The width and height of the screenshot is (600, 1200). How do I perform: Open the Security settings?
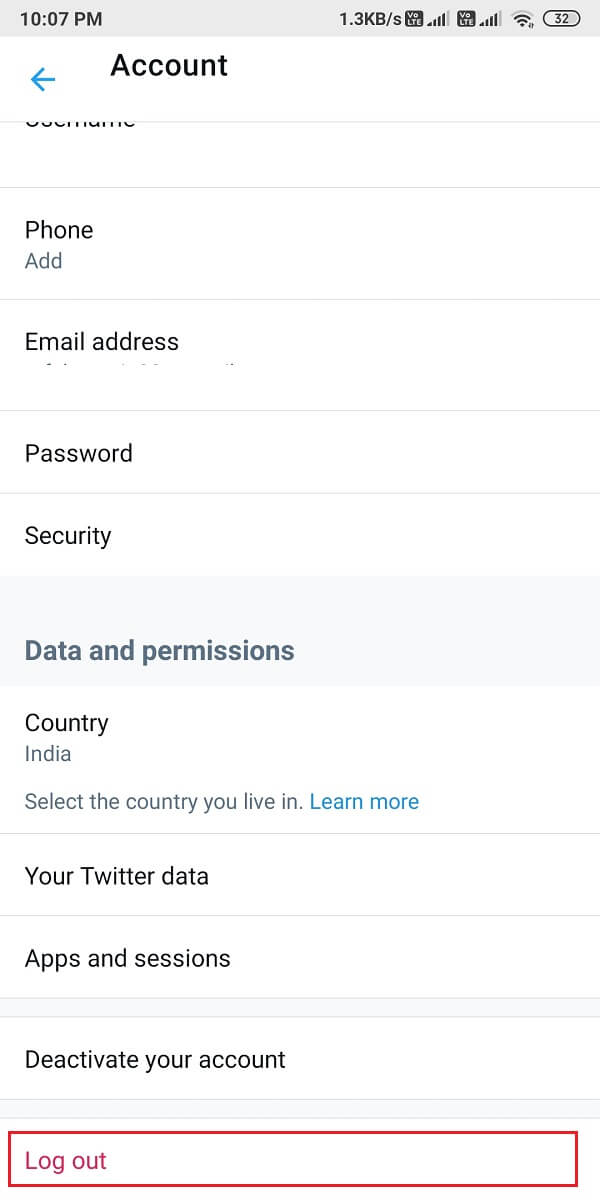pos(68,535)
